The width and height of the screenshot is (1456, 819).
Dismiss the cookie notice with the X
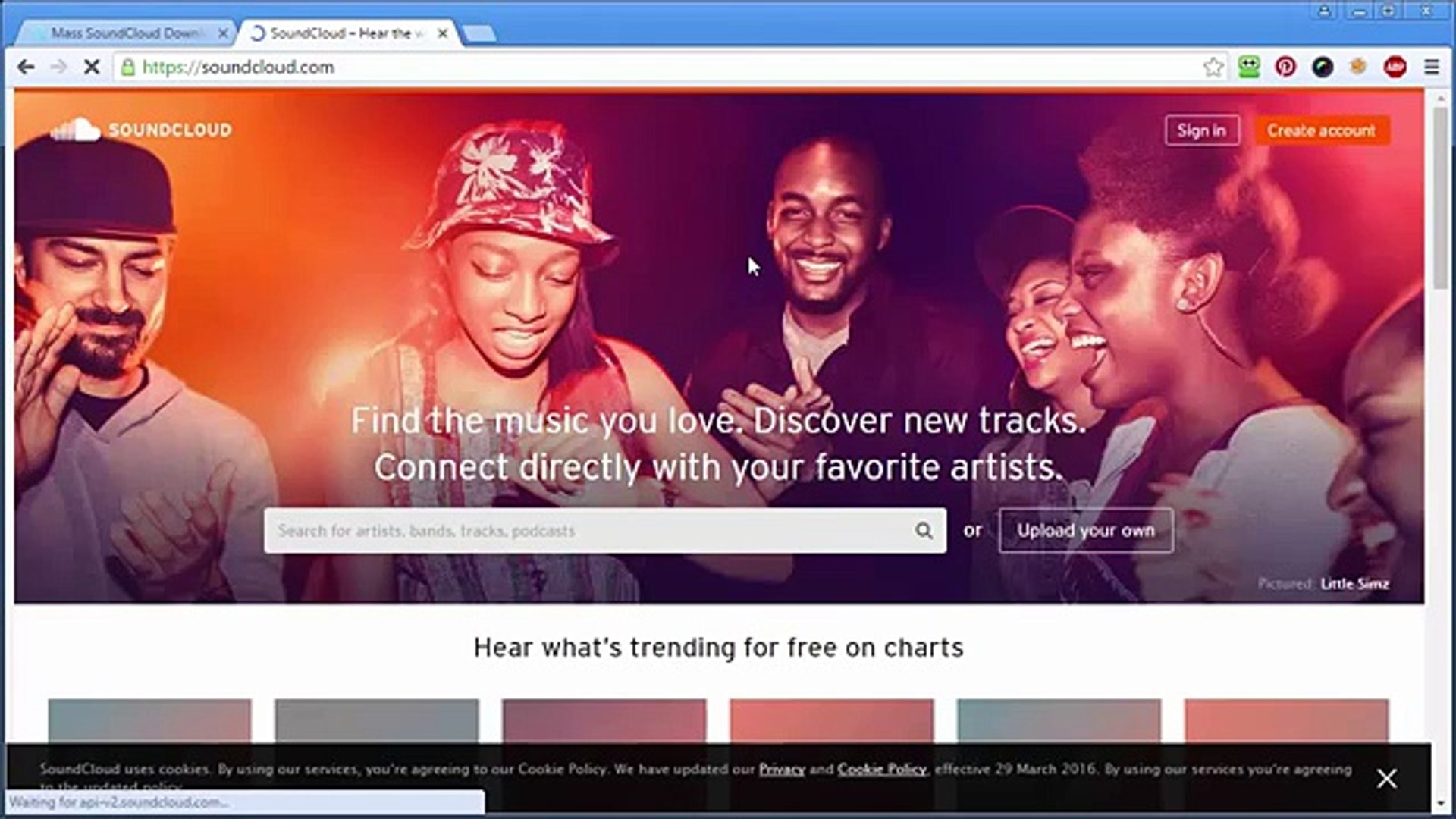point(1386,779)
